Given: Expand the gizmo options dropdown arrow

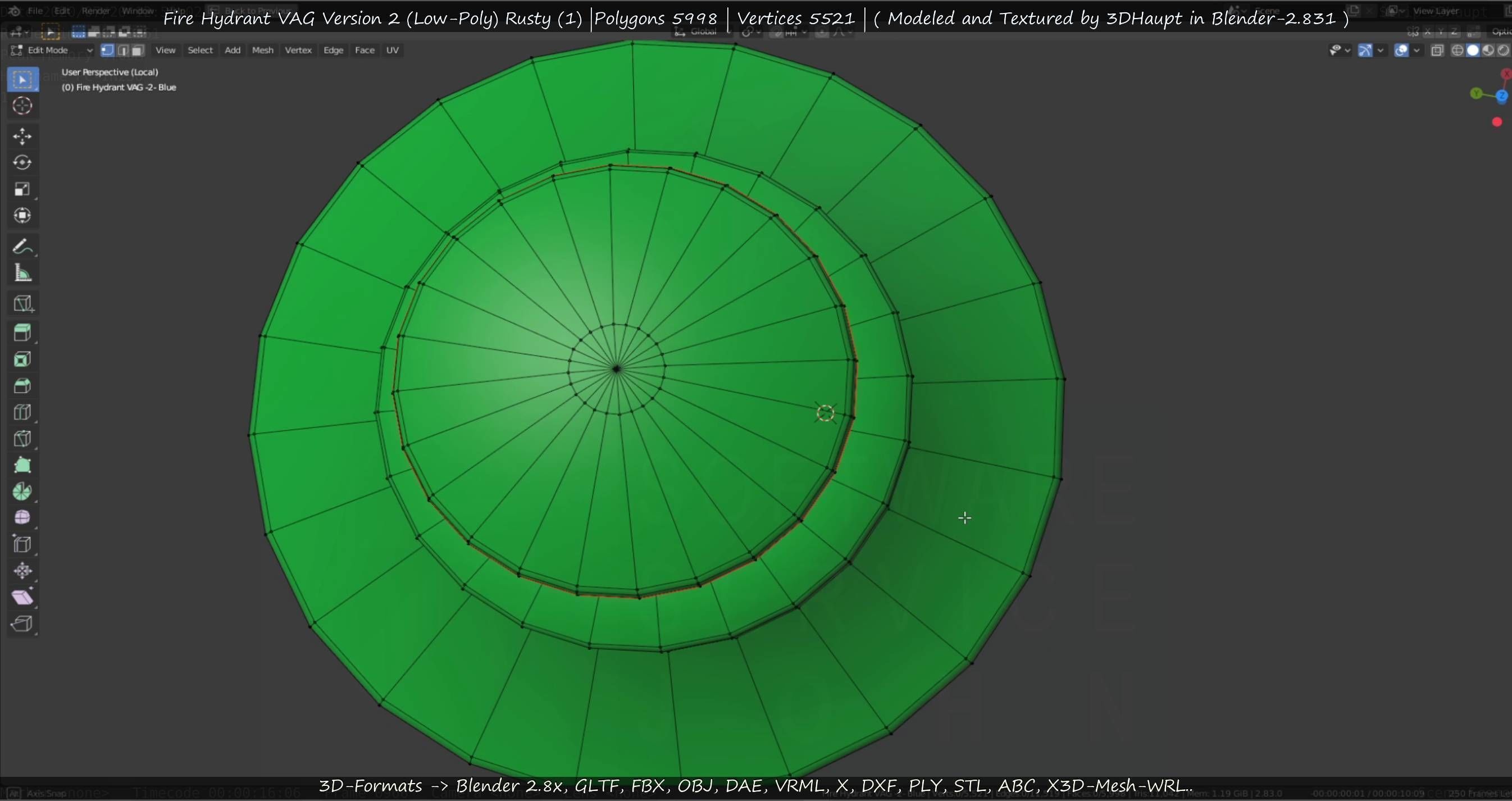Looking at the screenshot, I should (1381, 51).
